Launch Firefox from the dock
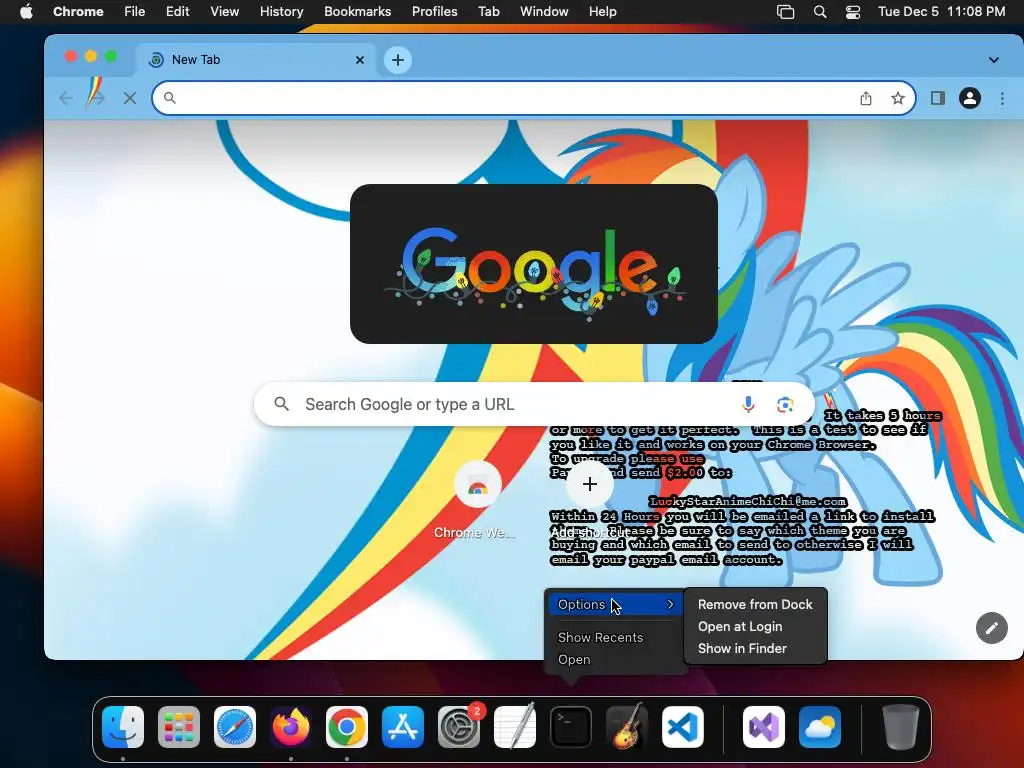 click(x=291, y=727)
